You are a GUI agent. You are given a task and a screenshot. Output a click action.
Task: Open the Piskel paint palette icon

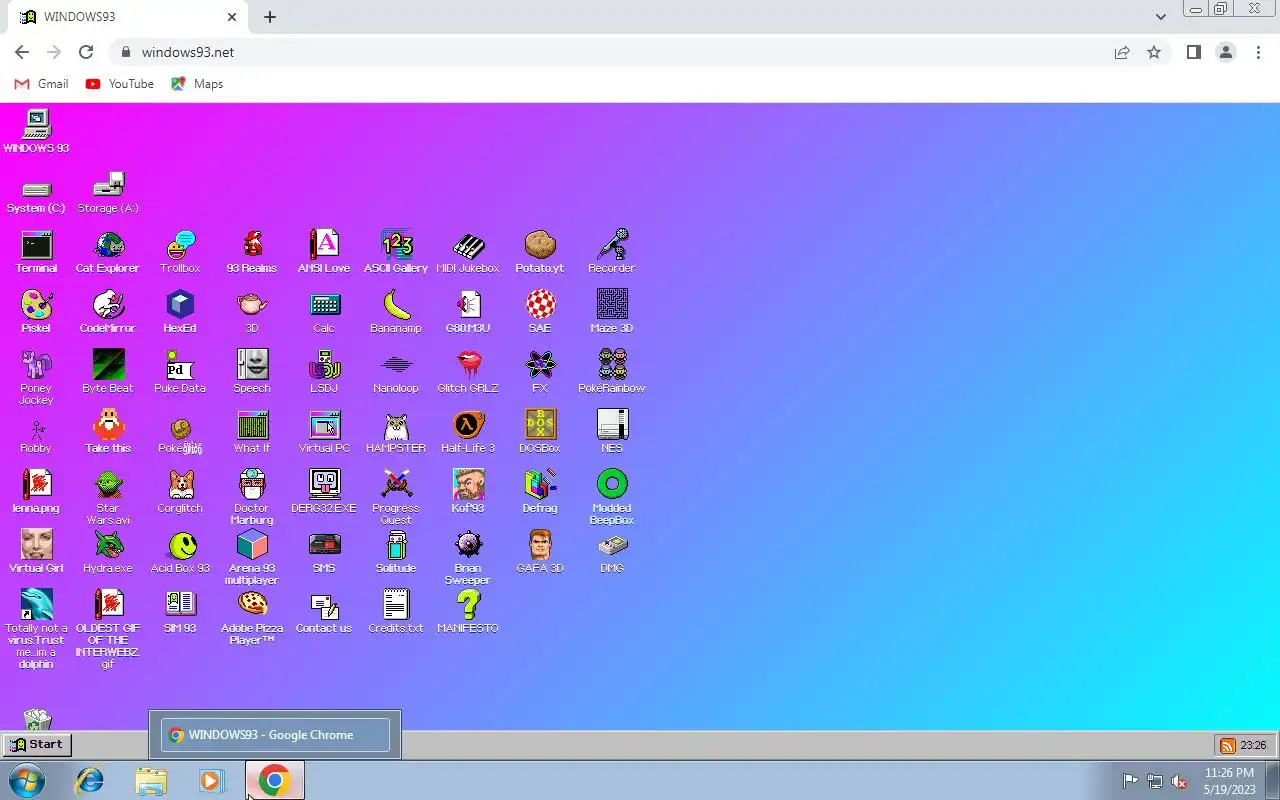tap(36, 305)
